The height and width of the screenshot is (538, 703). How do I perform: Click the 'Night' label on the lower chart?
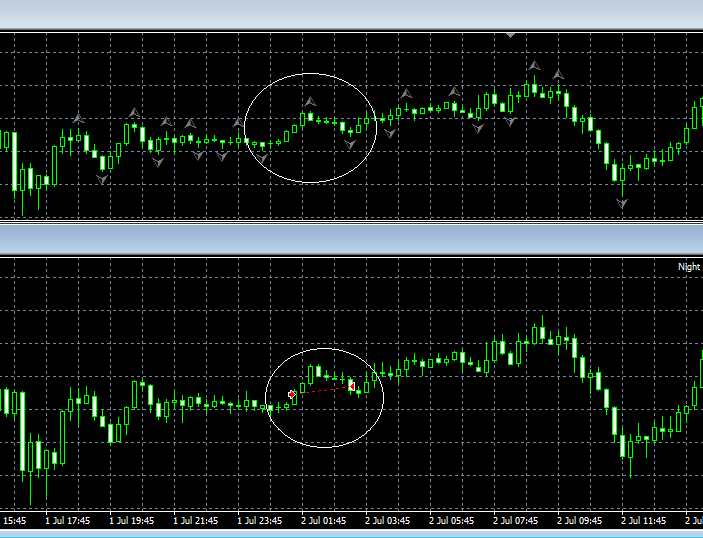pos(689,267)
